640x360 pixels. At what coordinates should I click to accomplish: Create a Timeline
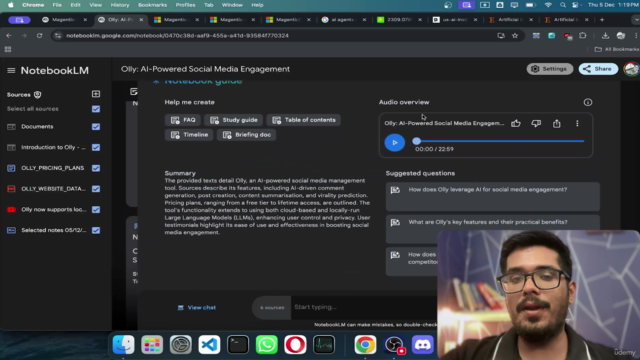[189, 135]
